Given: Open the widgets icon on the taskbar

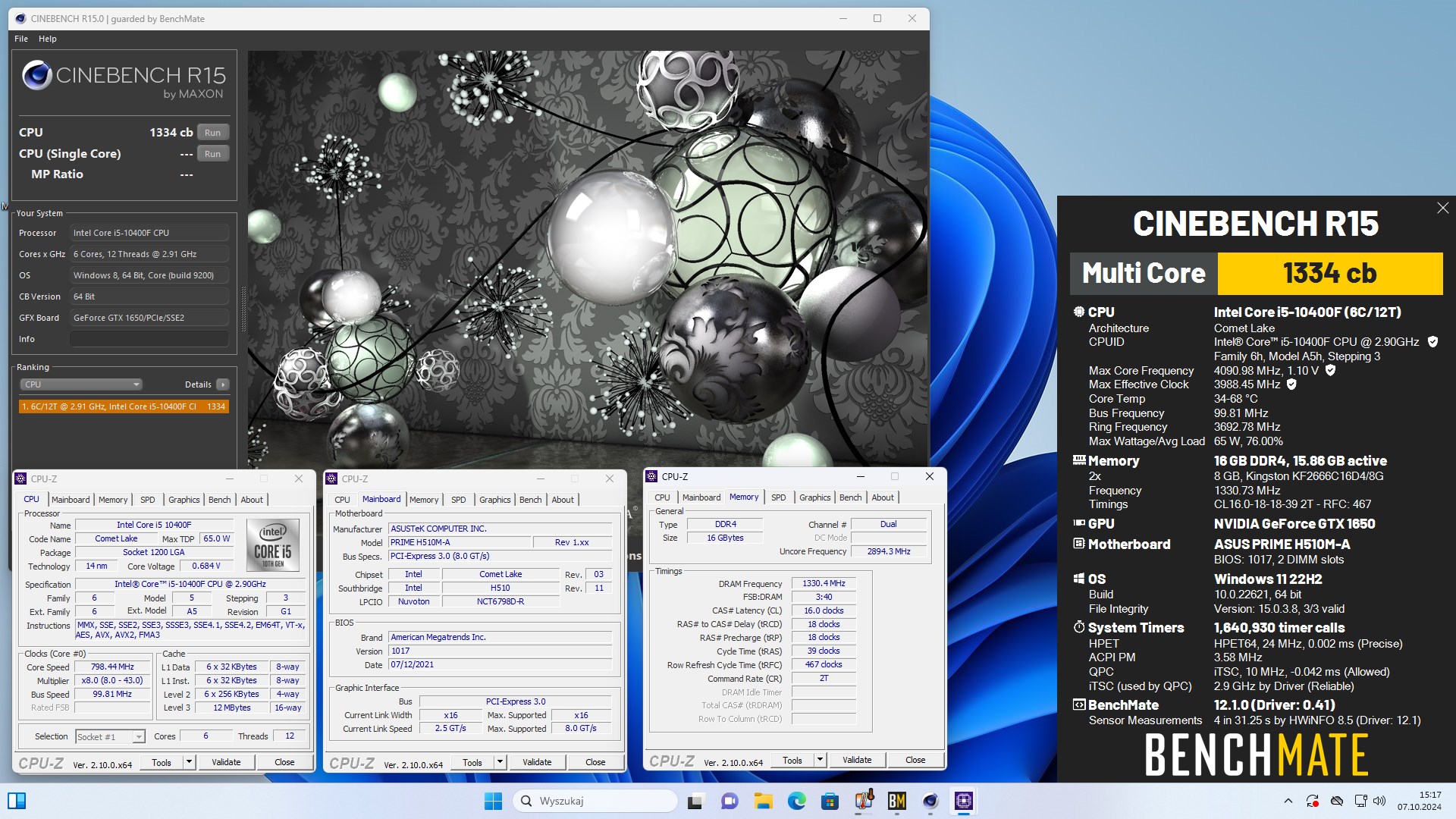Looking at the screenshot, I should [17, 801].
